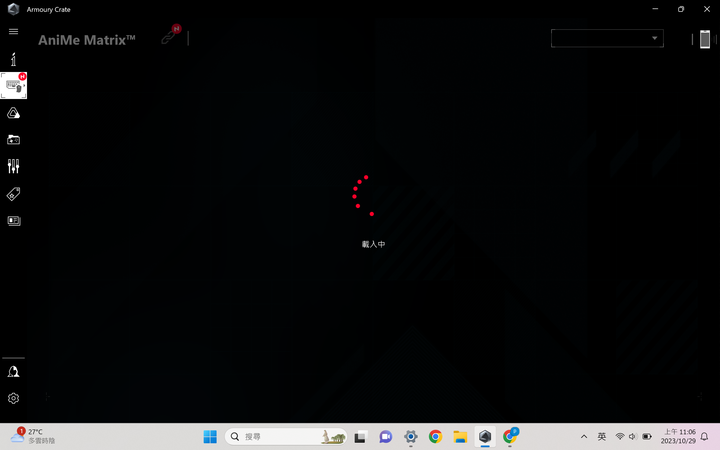Viewport: 720px width, 450px height.
Task: Show hidden system tray icons
Action: tap(584, 437)
